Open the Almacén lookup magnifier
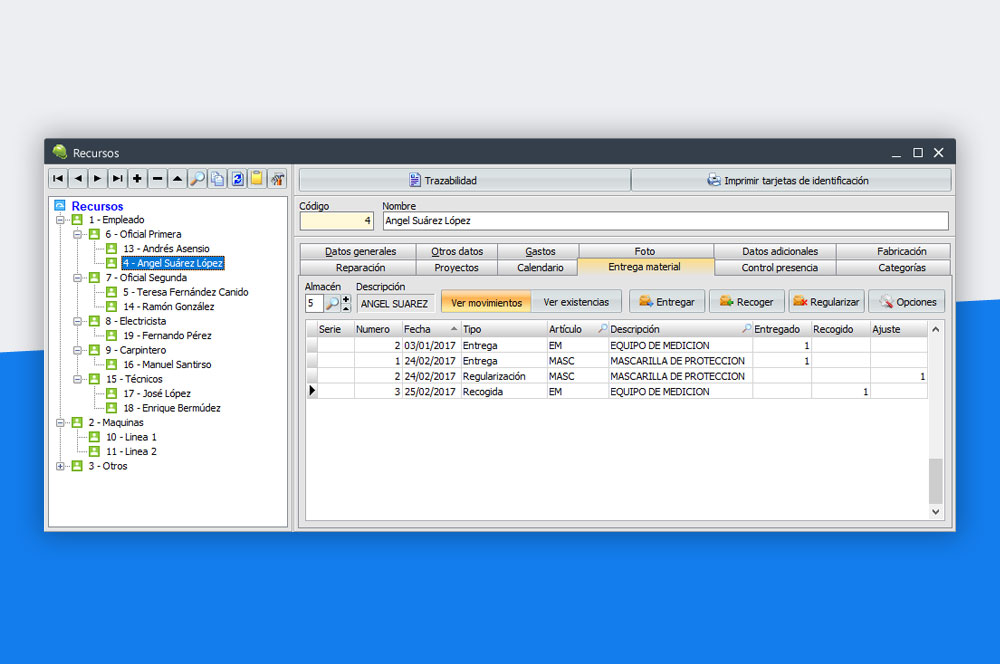1000x664 pixels. pos(332,303)
